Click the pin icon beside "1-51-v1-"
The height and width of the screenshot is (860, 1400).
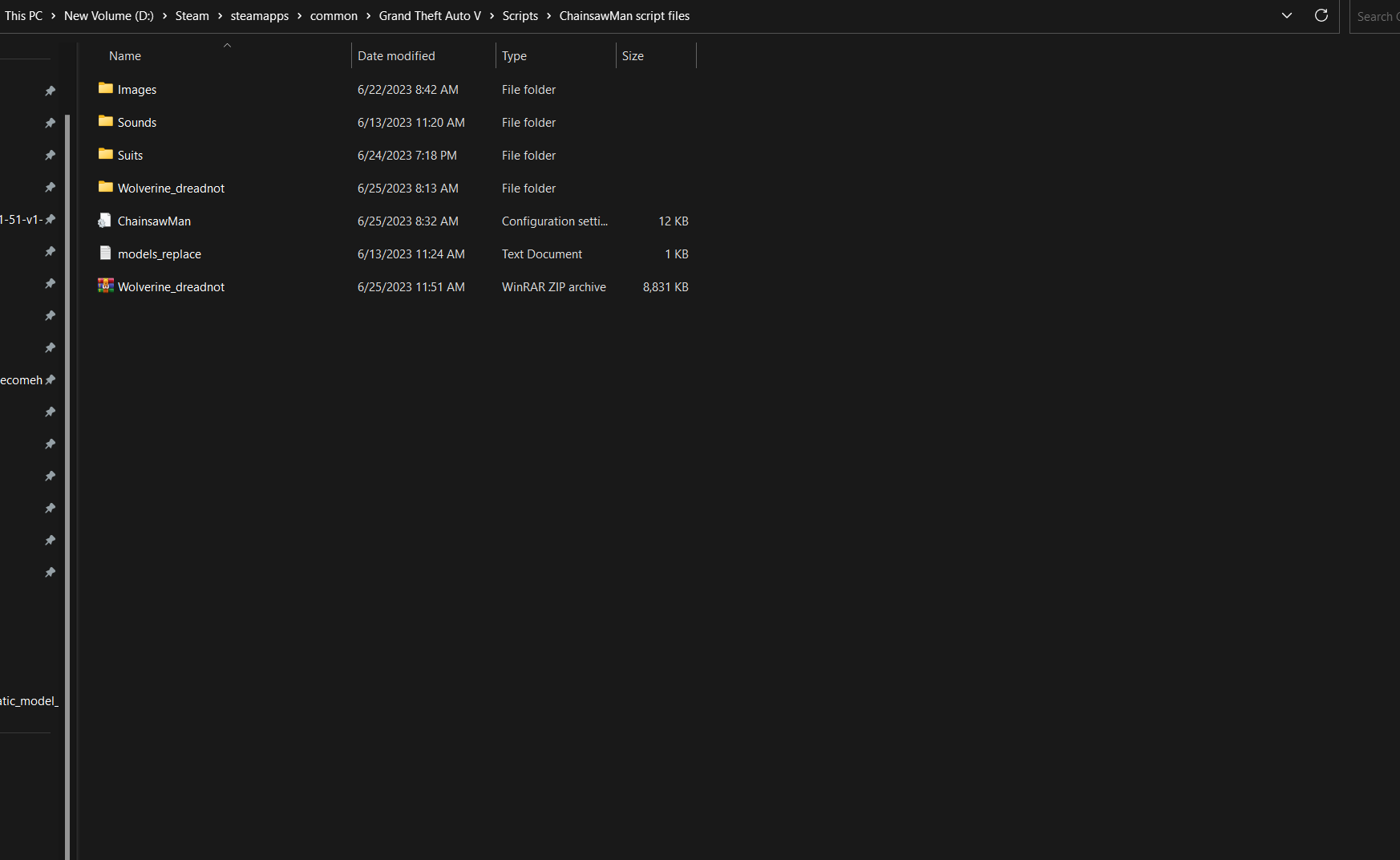(x=51, y=219)
